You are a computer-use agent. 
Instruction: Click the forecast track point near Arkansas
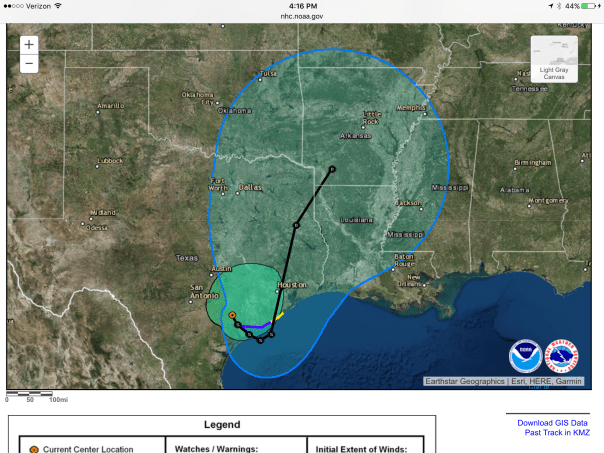pos(332,168)
